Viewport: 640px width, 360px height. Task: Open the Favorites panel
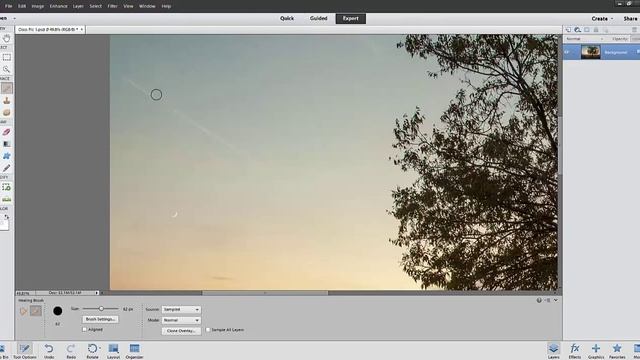pyautogui.click(x=617, y=351)
